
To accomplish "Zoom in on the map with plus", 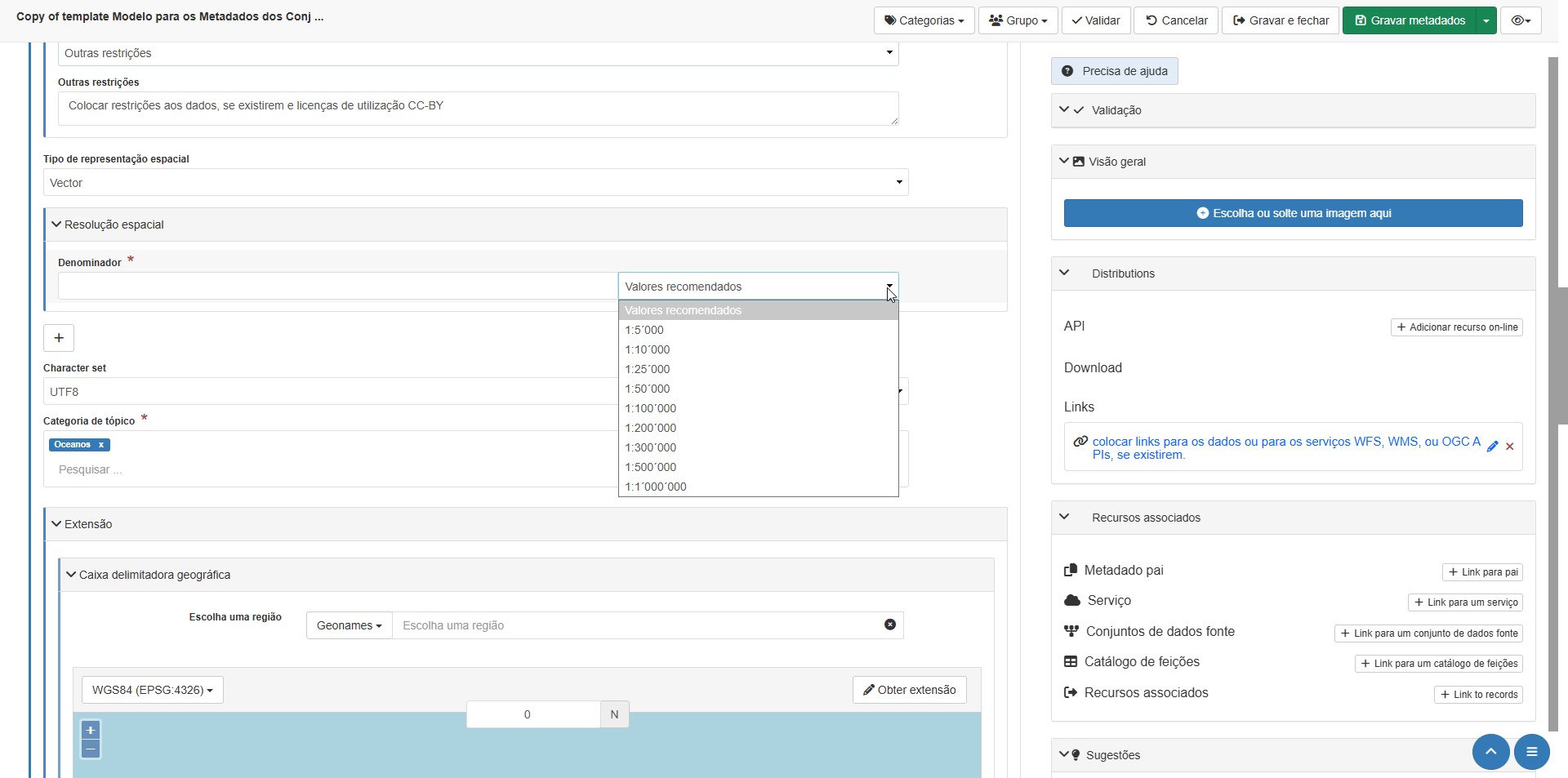I will (x=91, y=730).
